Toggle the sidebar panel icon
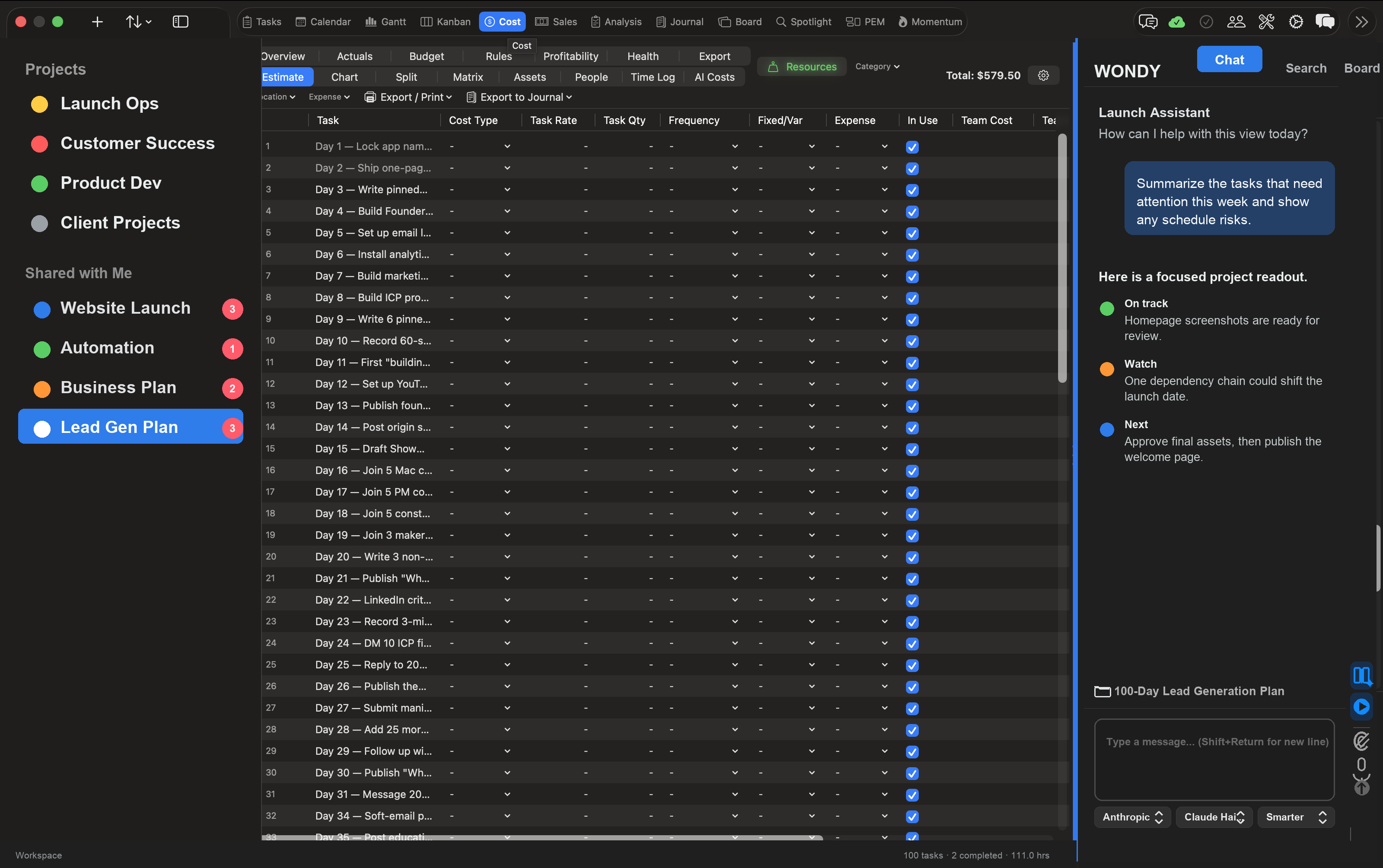This screenshot has height=868, width=1383. click(180, 22)
